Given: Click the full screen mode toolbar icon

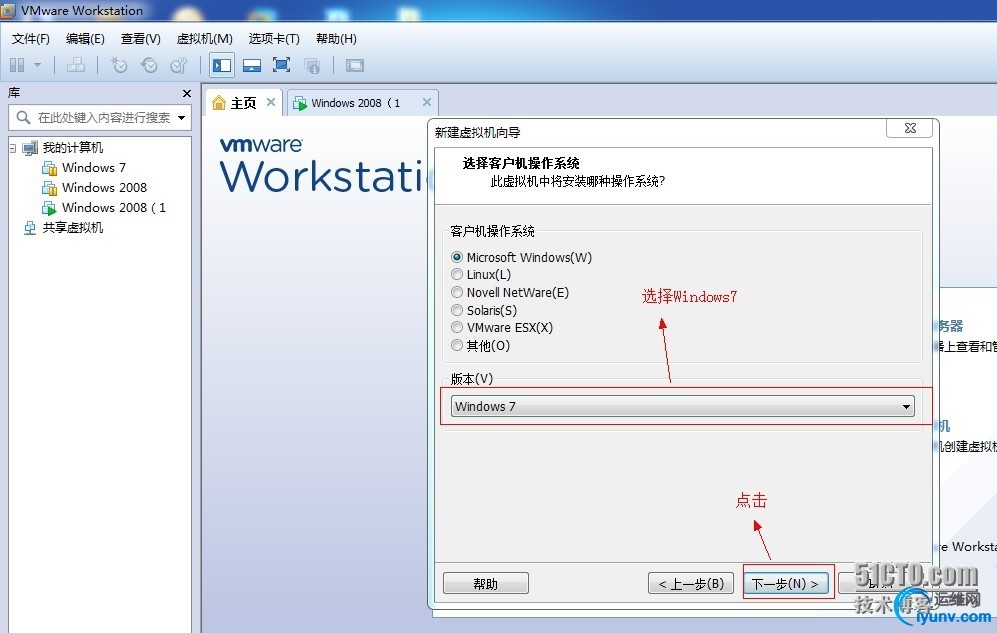Looking at the screenshot, I should pyautogui.click(x=281, y=65).
